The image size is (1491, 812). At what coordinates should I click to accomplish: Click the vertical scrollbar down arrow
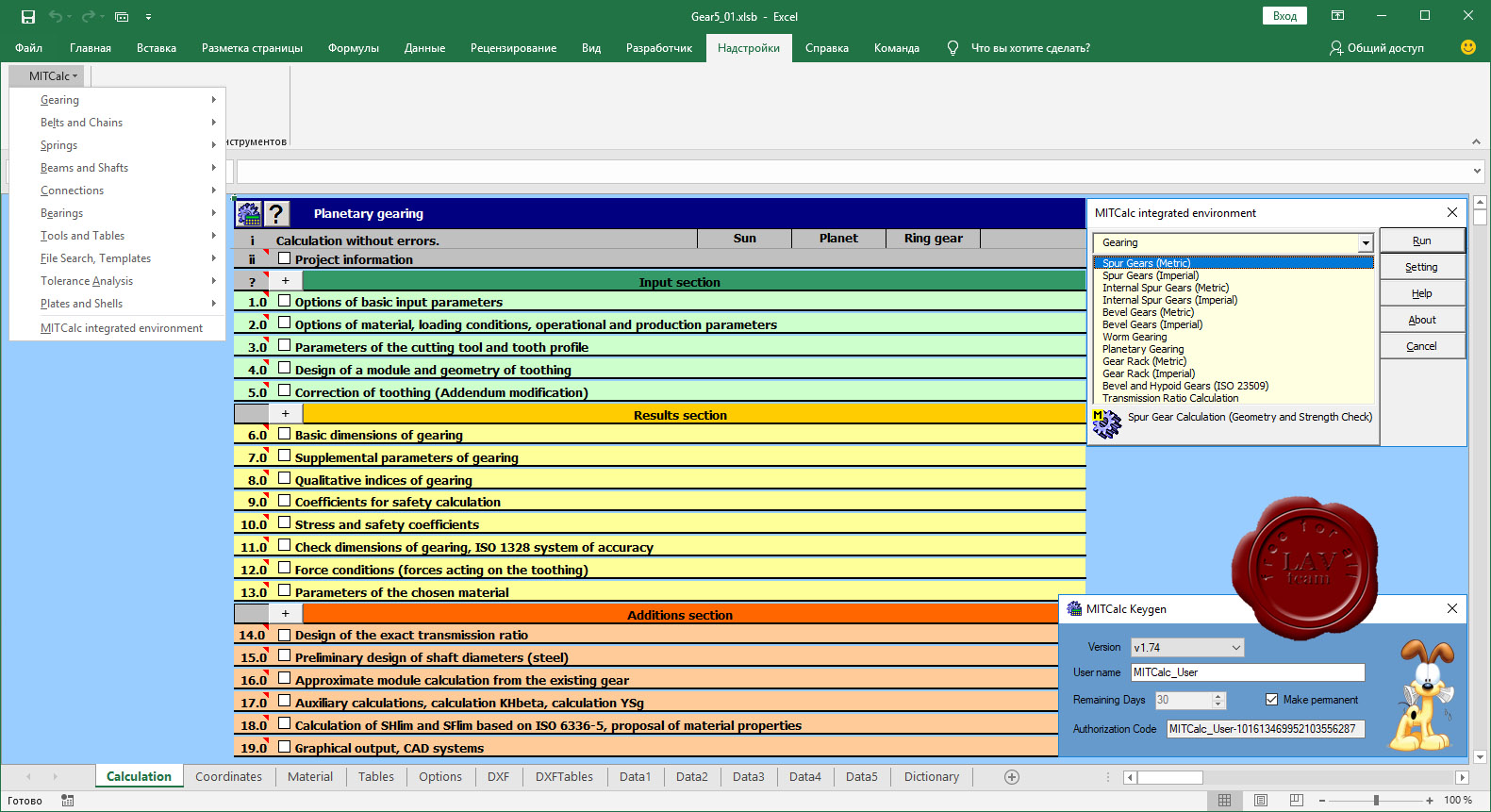coord(1480,756)
